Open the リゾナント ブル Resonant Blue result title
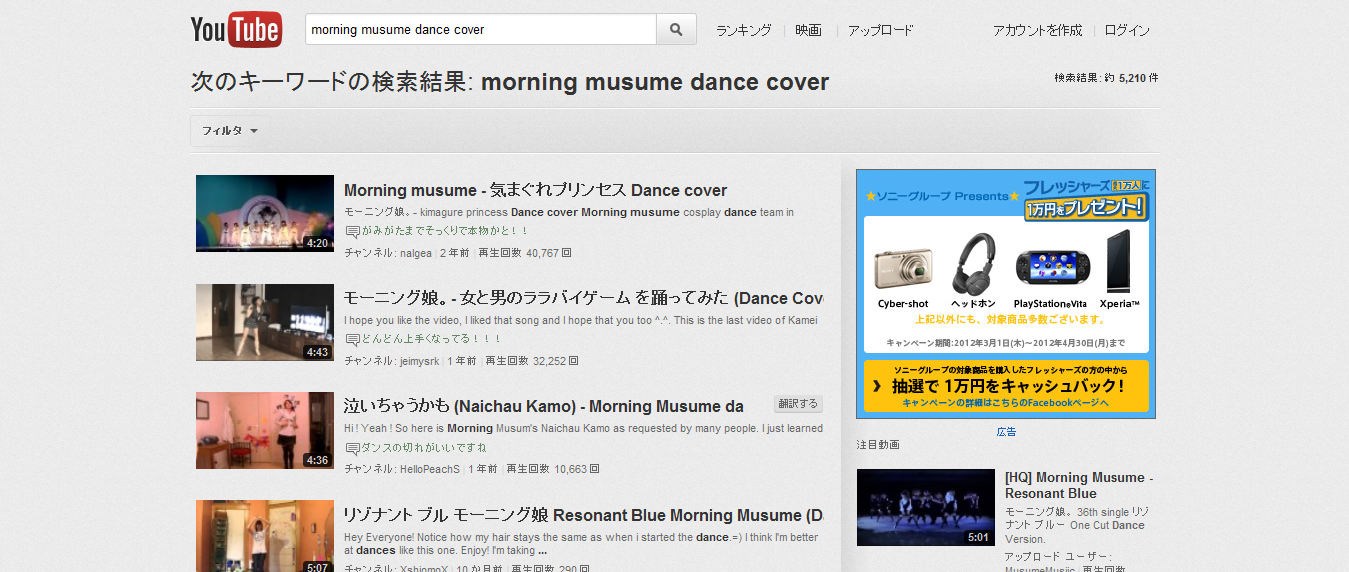The height and width of the screenshot is (572, 1349). point(582,515)
